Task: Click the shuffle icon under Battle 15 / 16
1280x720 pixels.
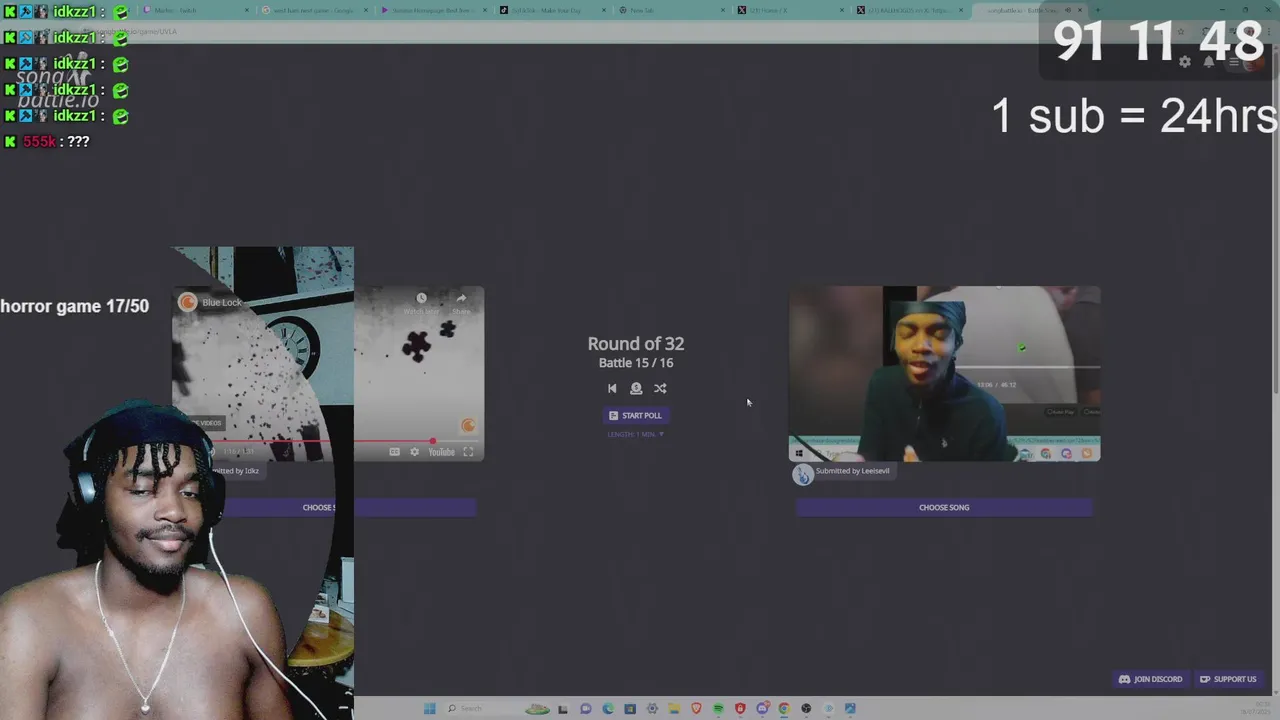Action: pos(660,388)
